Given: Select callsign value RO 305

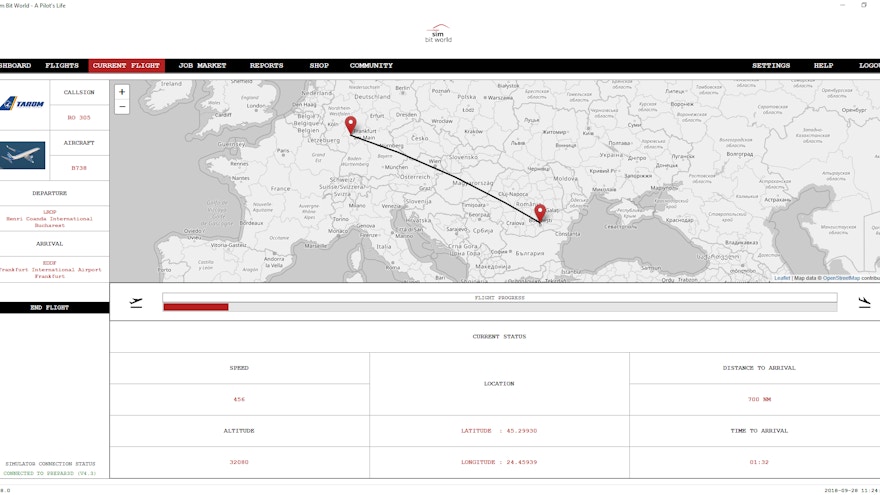Looking at the screenshot, I should tap(79, 118).
